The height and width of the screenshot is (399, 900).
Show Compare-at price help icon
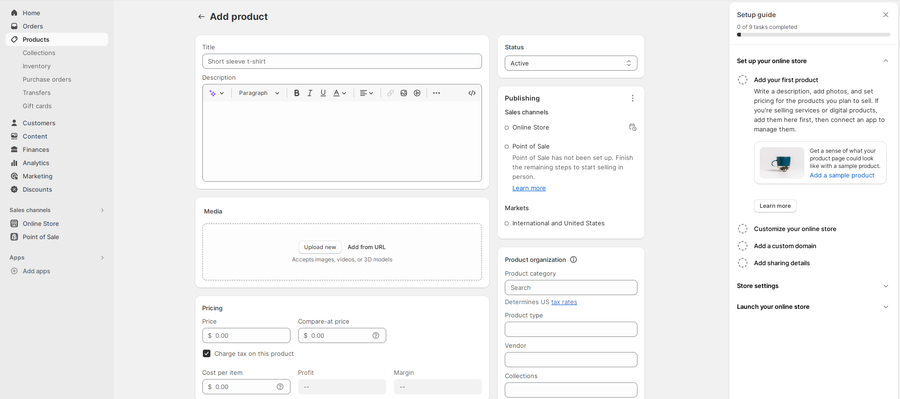[376, 335]
